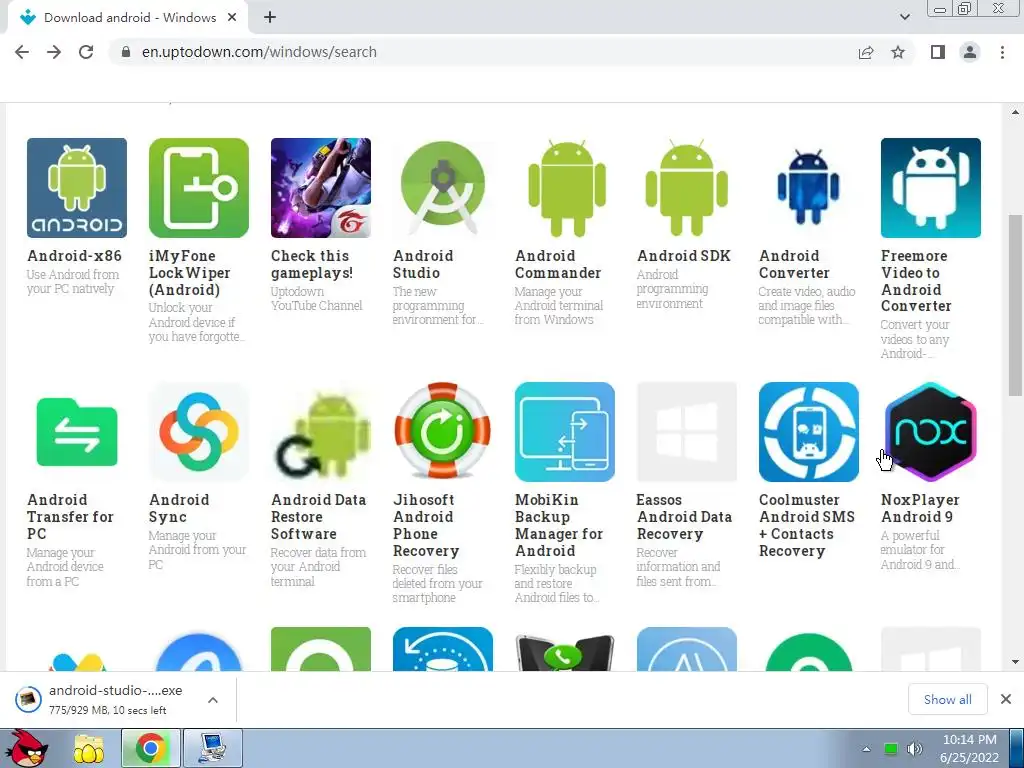
Task: Close the downloads bar
Action: click(x=1006, y=700)
